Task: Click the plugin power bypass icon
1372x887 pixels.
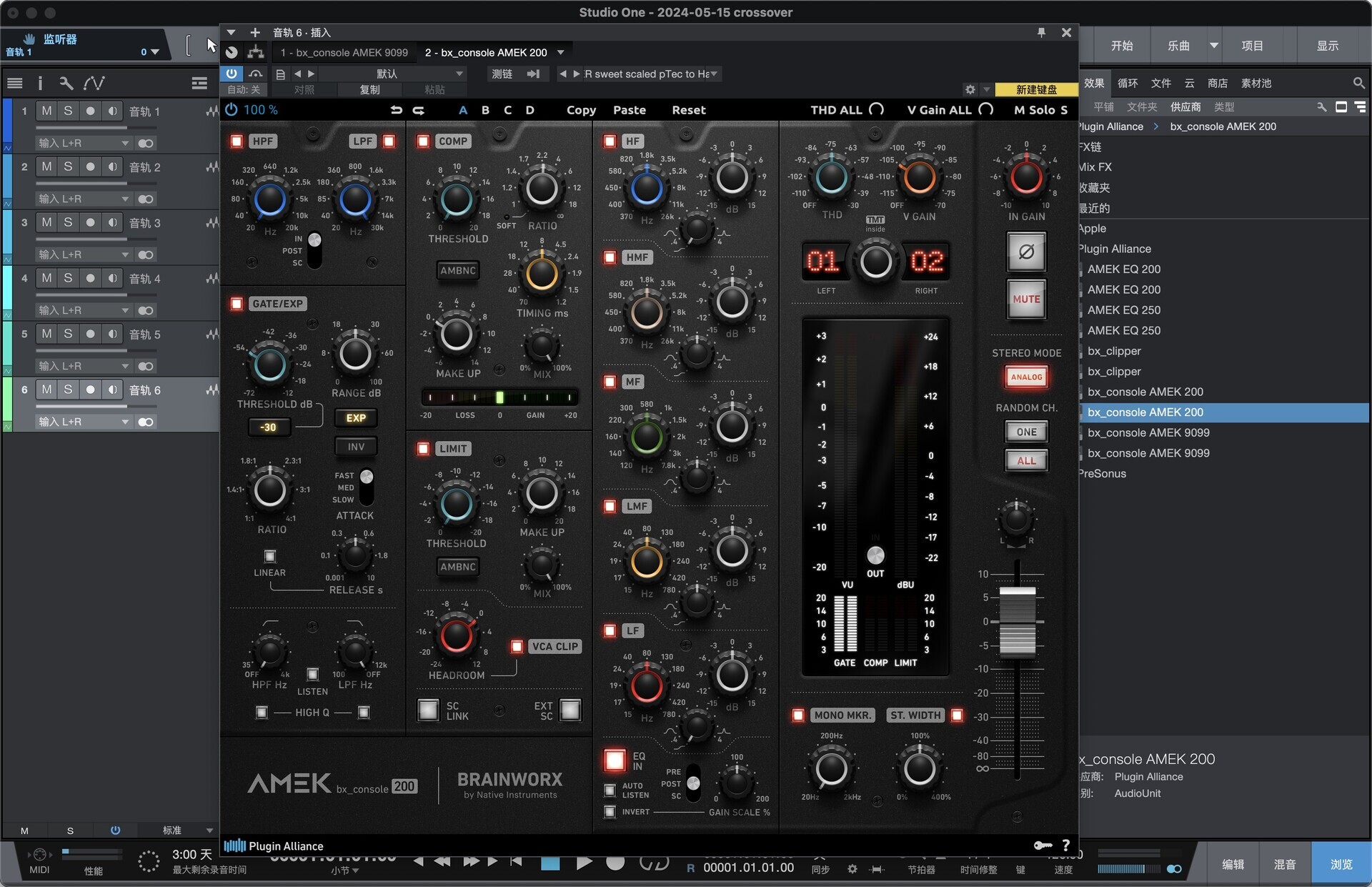Action: (x=231, y=110)
